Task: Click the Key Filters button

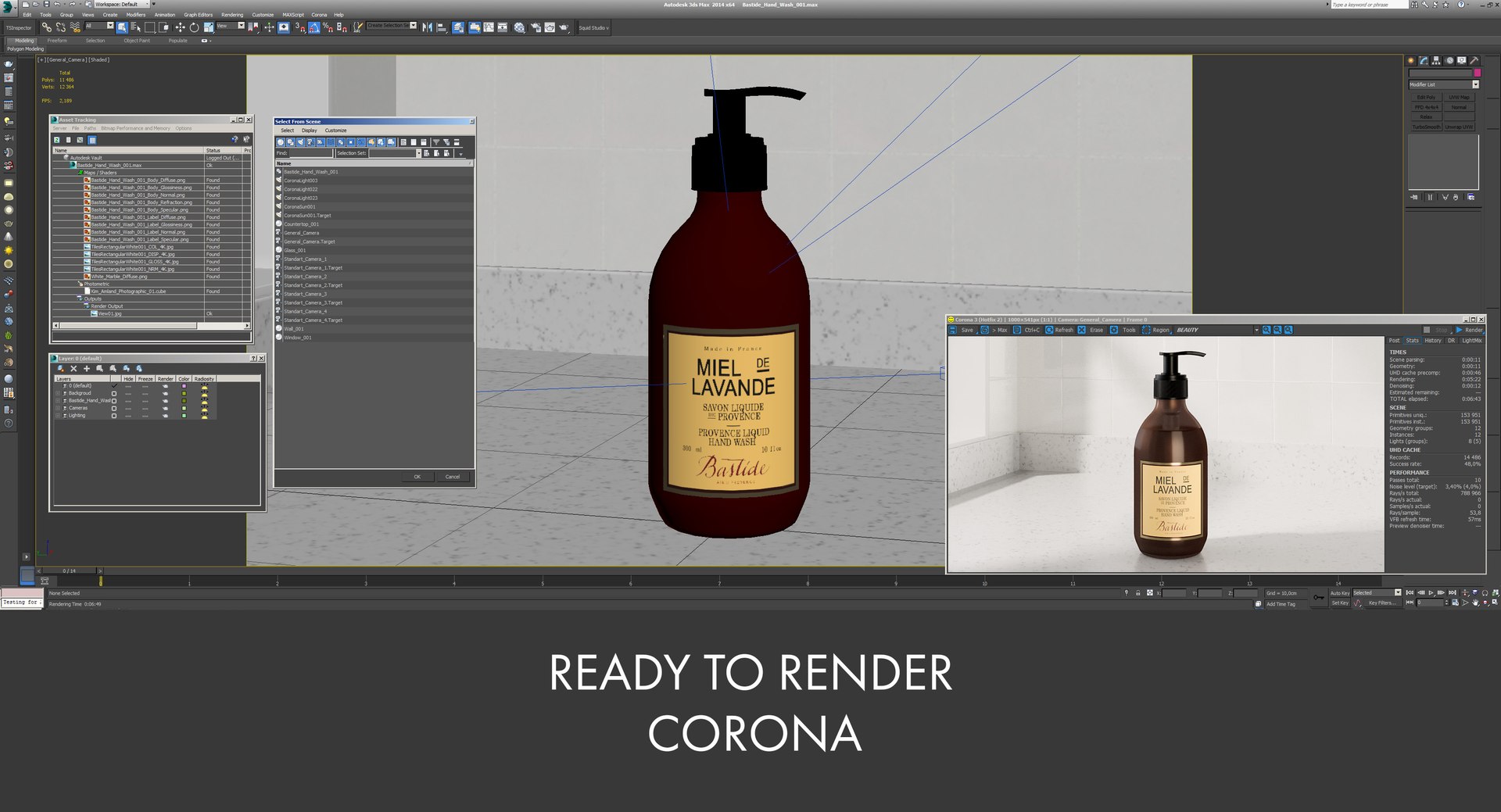Action: tap(1382, 603)
